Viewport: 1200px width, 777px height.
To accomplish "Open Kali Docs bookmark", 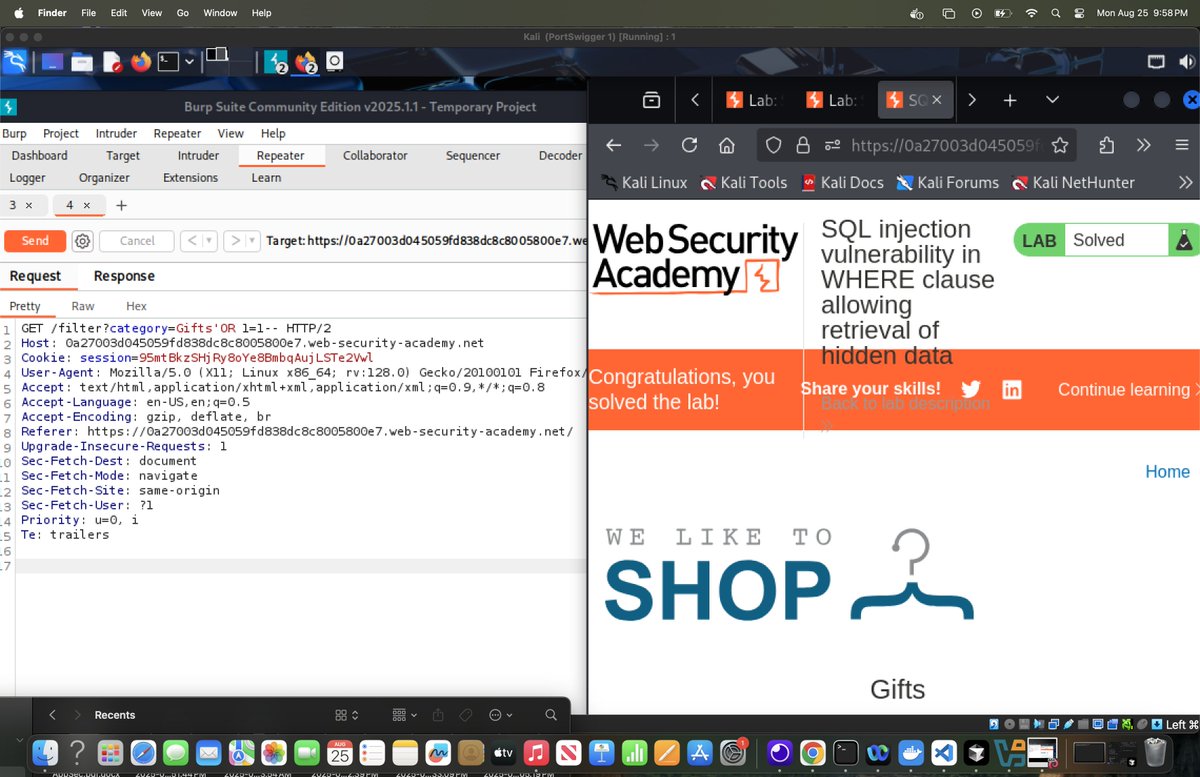I will coord(842,182).
